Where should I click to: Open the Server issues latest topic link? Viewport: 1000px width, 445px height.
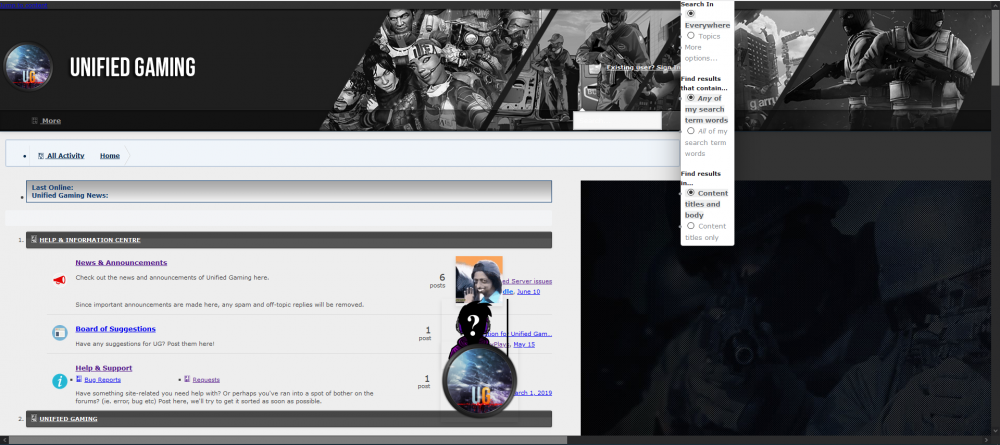coord(527,281)
